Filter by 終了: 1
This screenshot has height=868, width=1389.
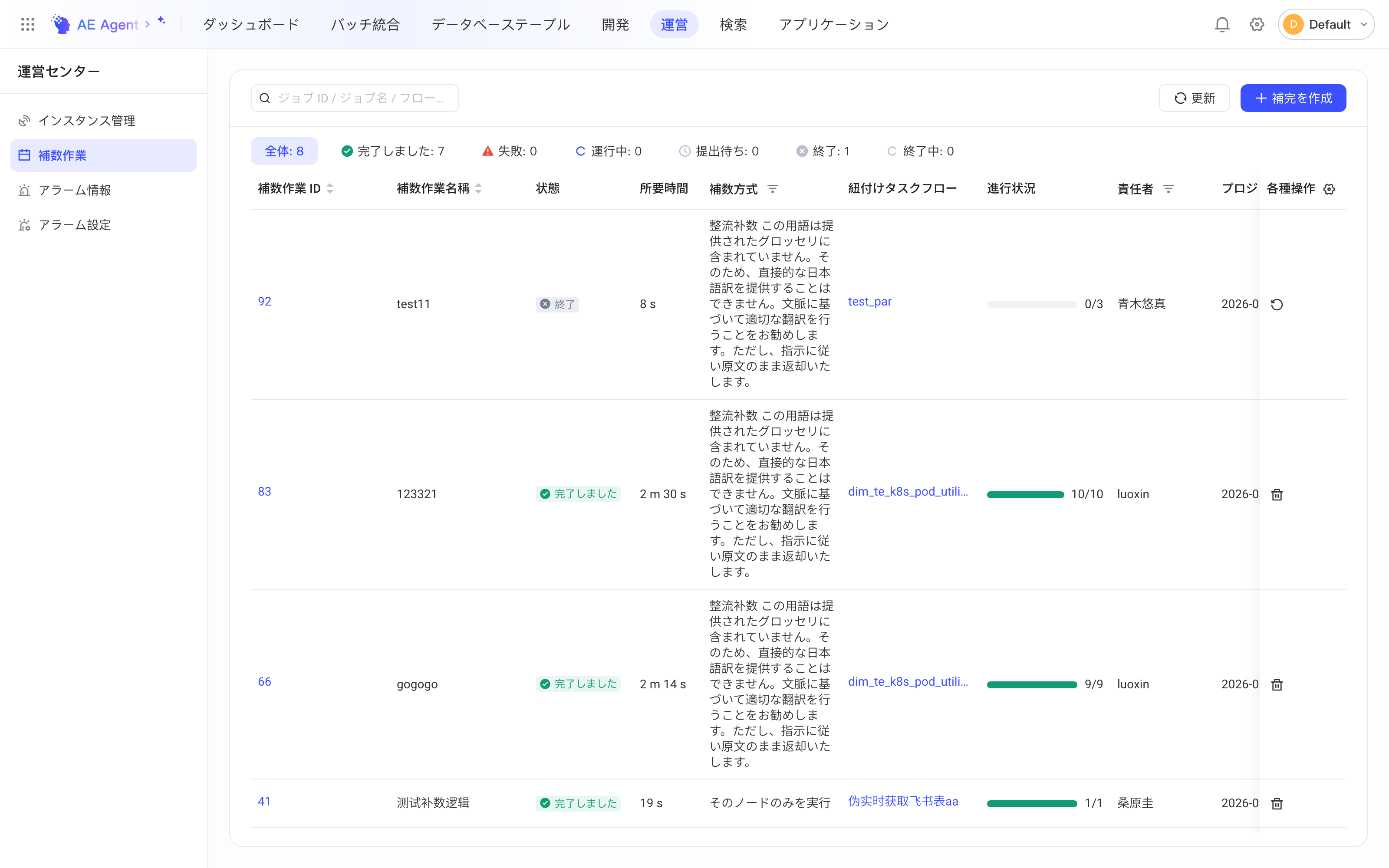coord(823,151)
